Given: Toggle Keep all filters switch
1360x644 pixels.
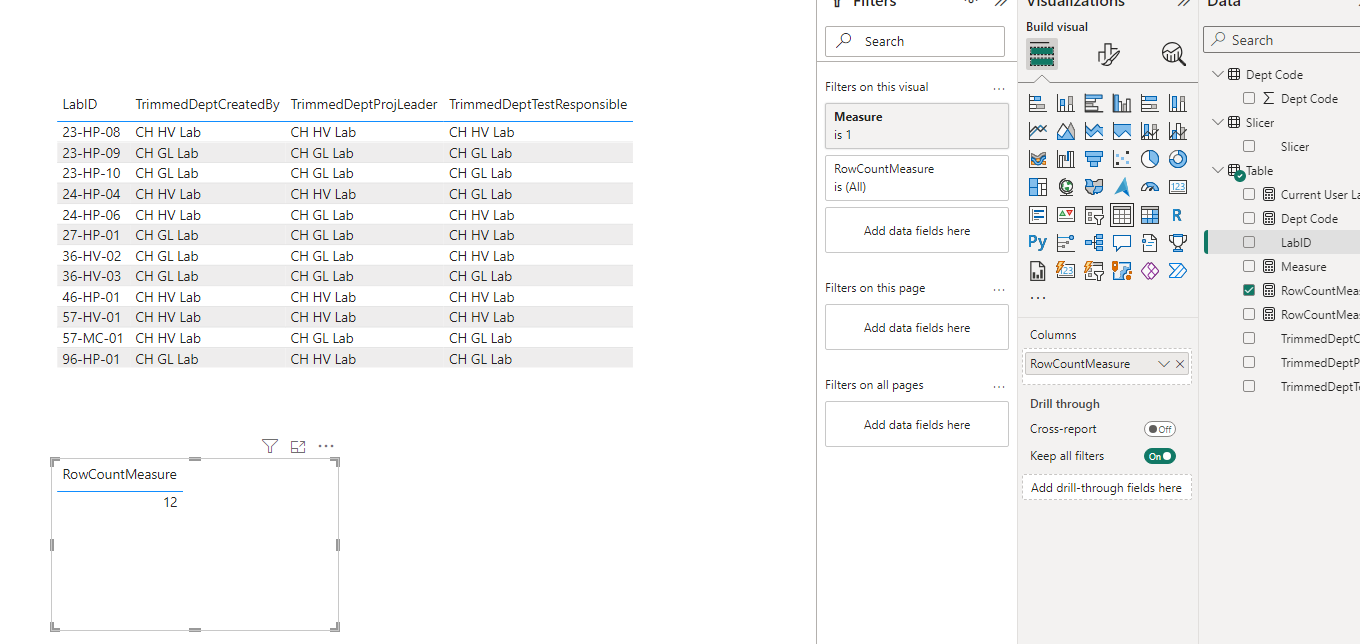Looking at the screenshot, I should [x=1160, y=456].
